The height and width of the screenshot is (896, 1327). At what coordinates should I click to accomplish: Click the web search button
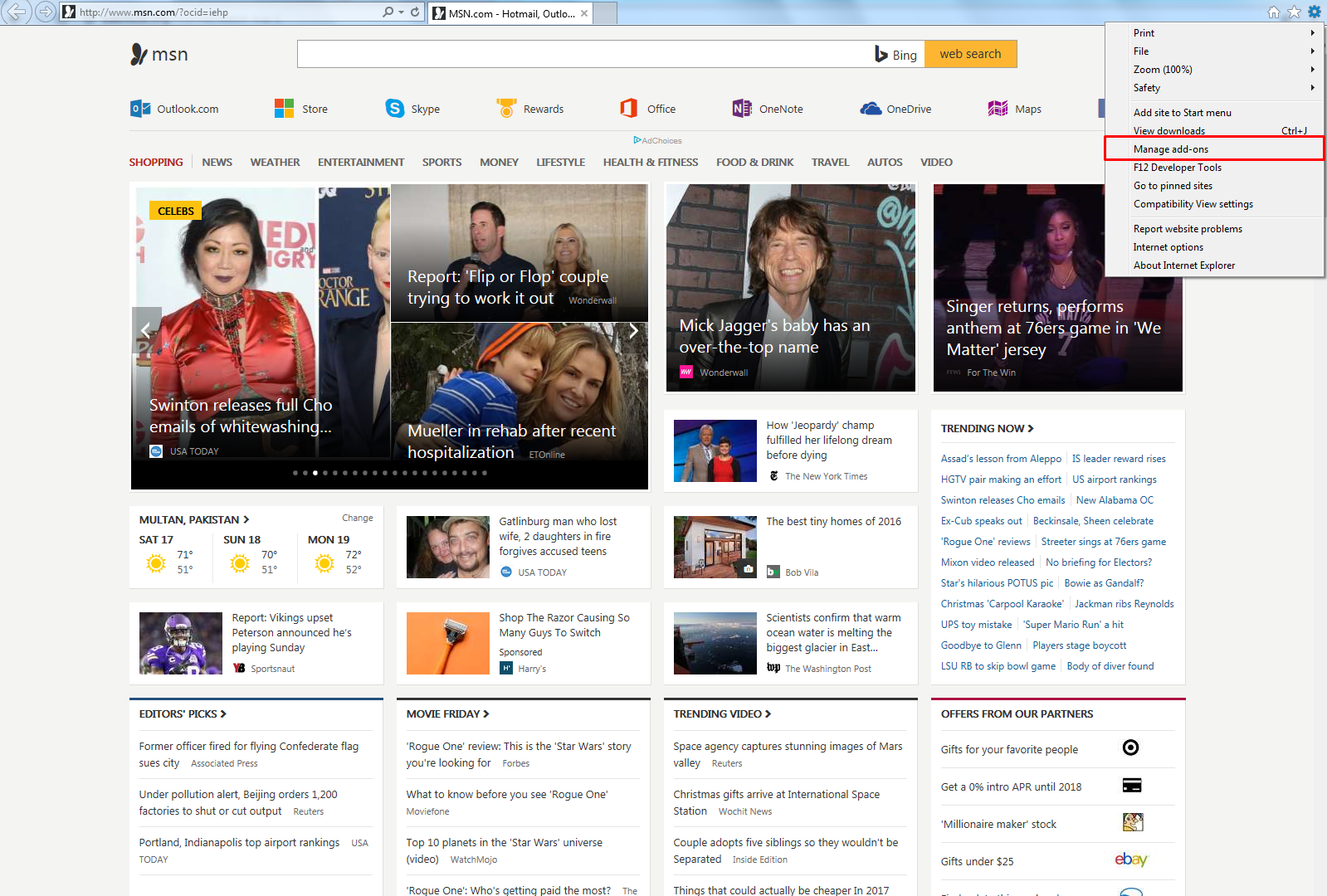(x=970, y=54)
